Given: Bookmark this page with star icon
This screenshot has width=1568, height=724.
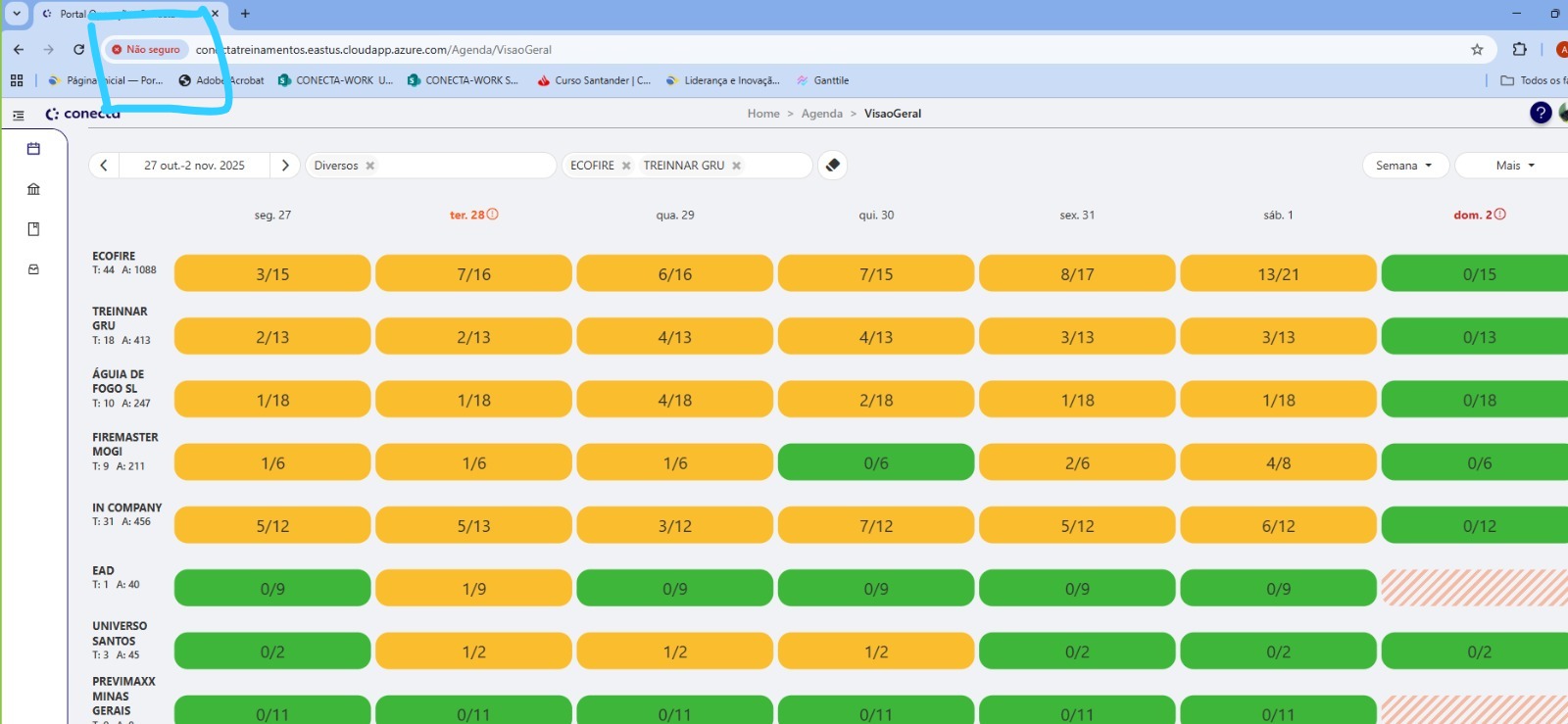Looking at the screenshot, I should pos(1477,50).
